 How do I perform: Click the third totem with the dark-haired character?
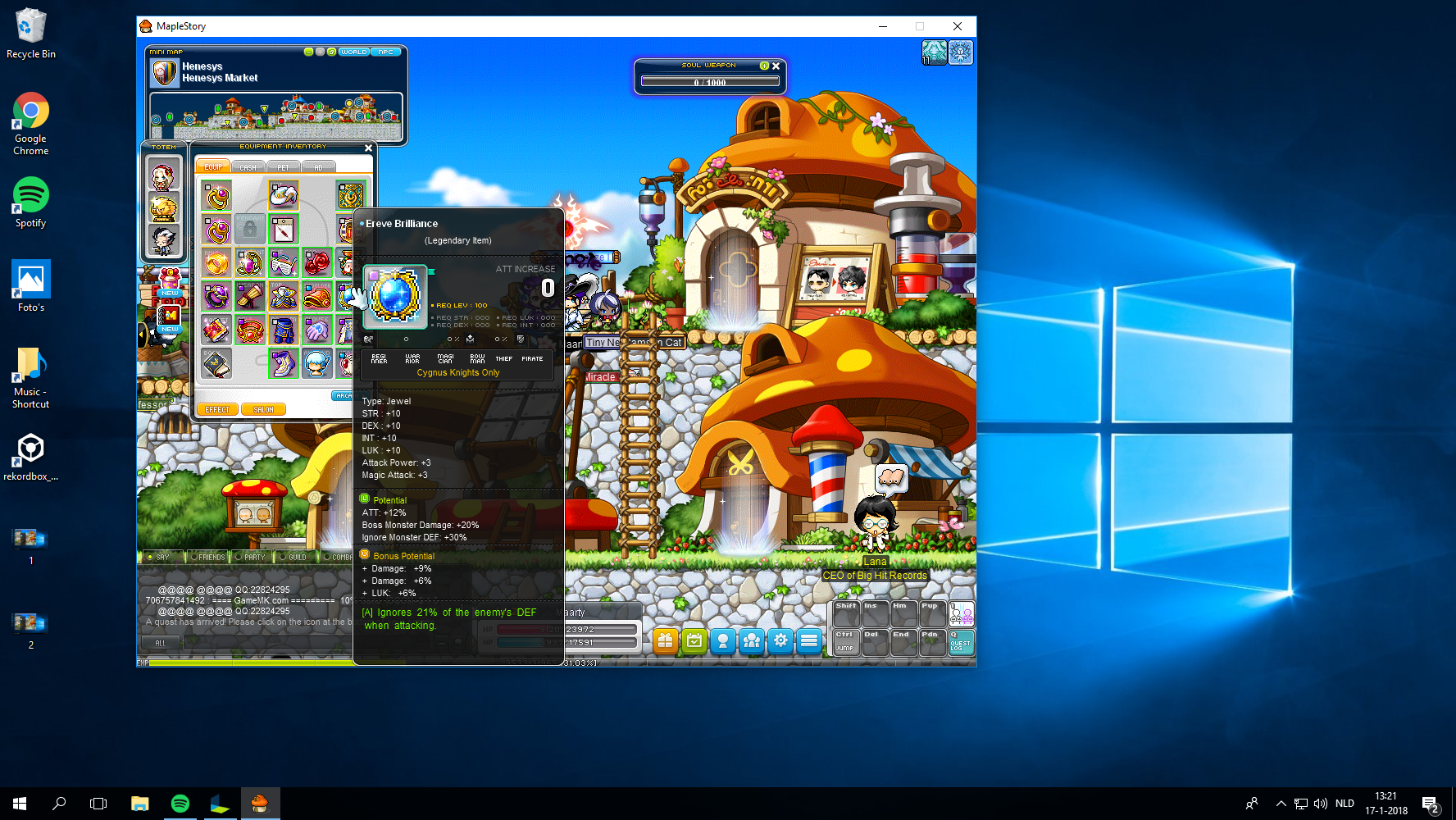[163, 239]
